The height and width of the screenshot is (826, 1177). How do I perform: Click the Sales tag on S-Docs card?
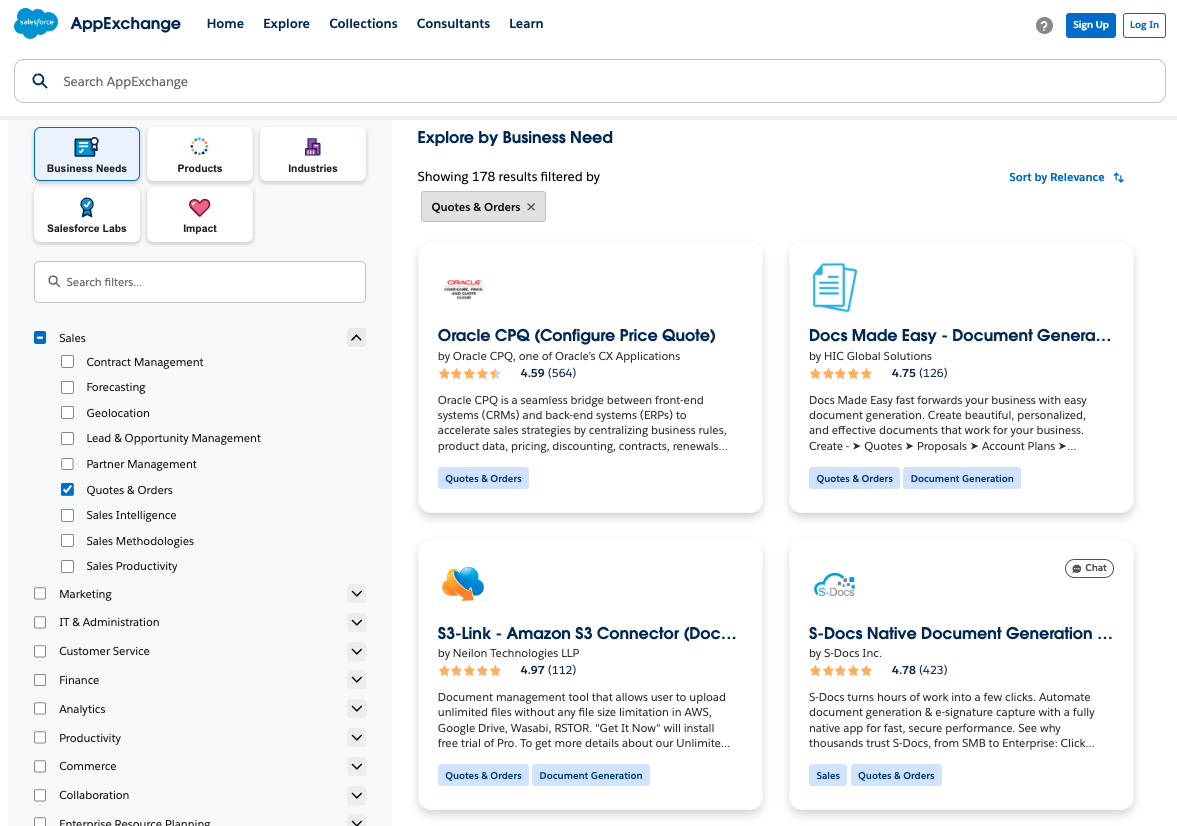coord(828,776)
